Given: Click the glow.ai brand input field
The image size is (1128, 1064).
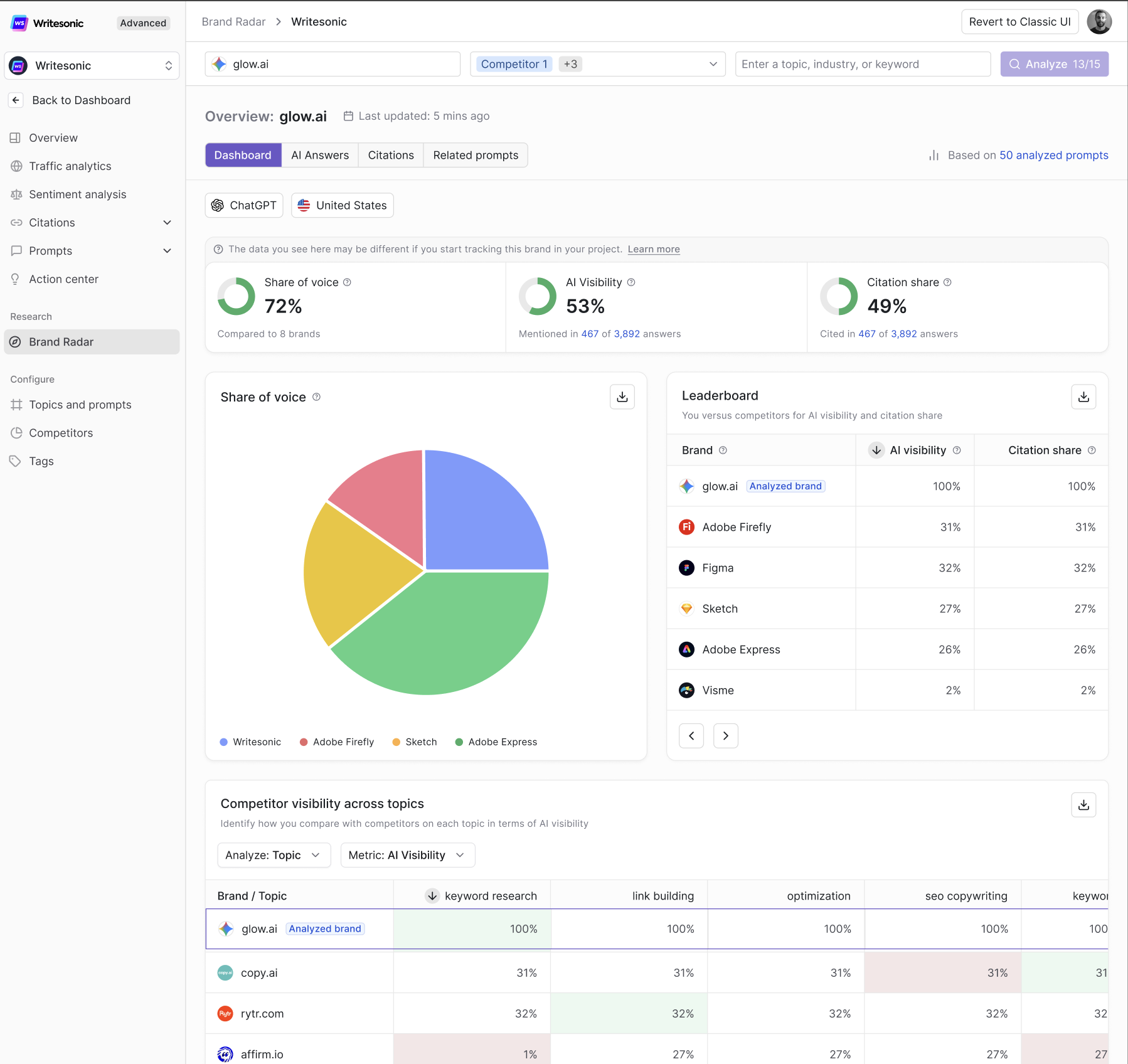Looking at the screenshot, I should 333,64.
